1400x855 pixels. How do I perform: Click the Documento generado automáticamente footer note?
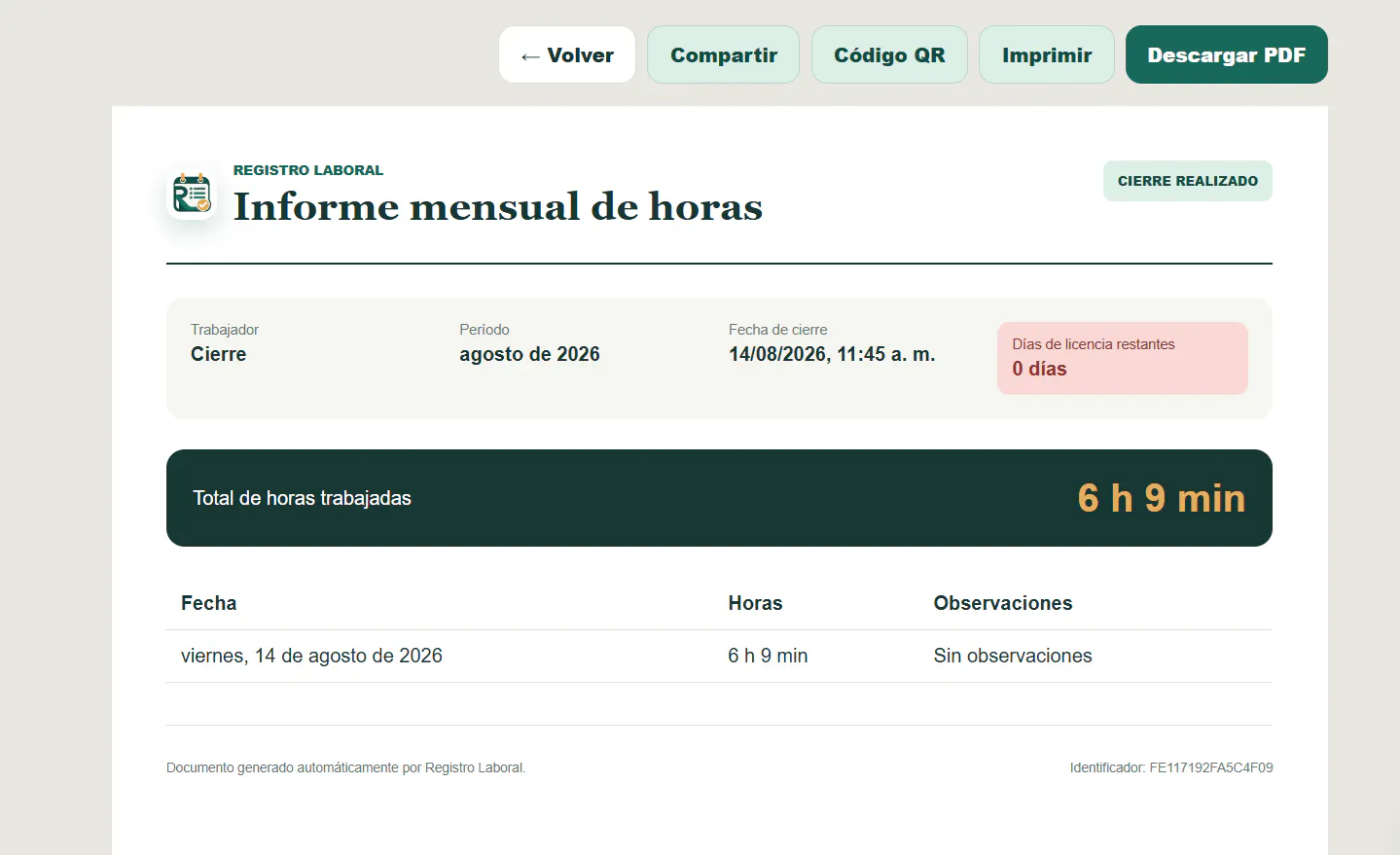(x=345, y=767)
